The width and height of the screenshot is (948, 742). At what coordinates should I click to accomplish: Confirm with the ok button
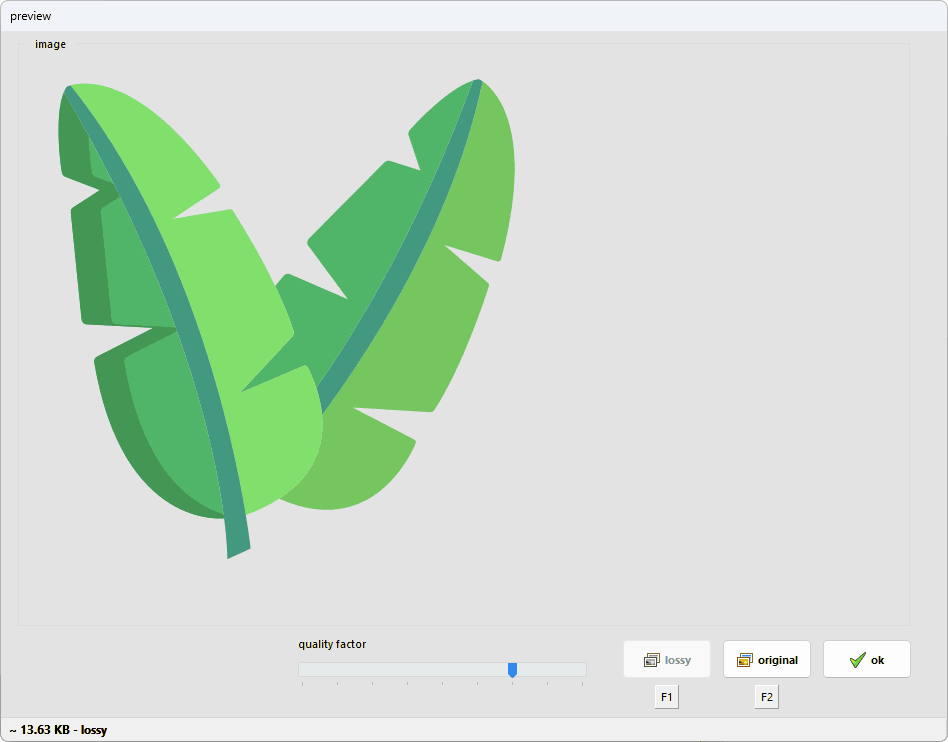(x=866, y=659)
